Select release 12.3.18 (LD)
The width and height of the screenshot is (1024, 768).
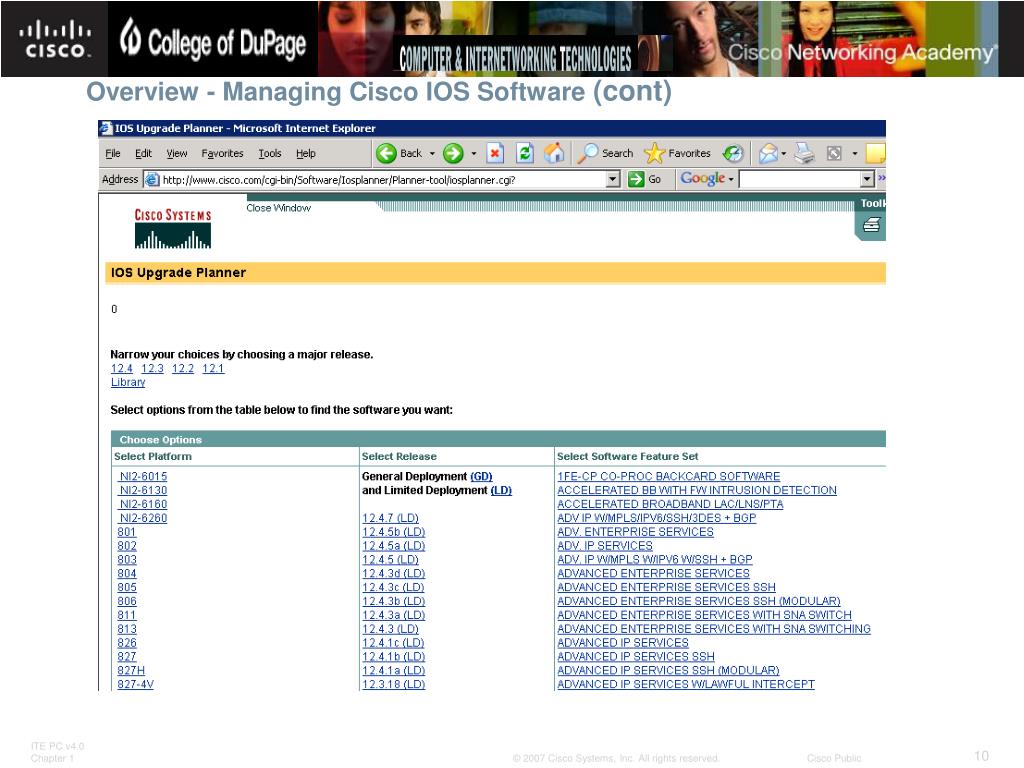(x=393, y=684)
